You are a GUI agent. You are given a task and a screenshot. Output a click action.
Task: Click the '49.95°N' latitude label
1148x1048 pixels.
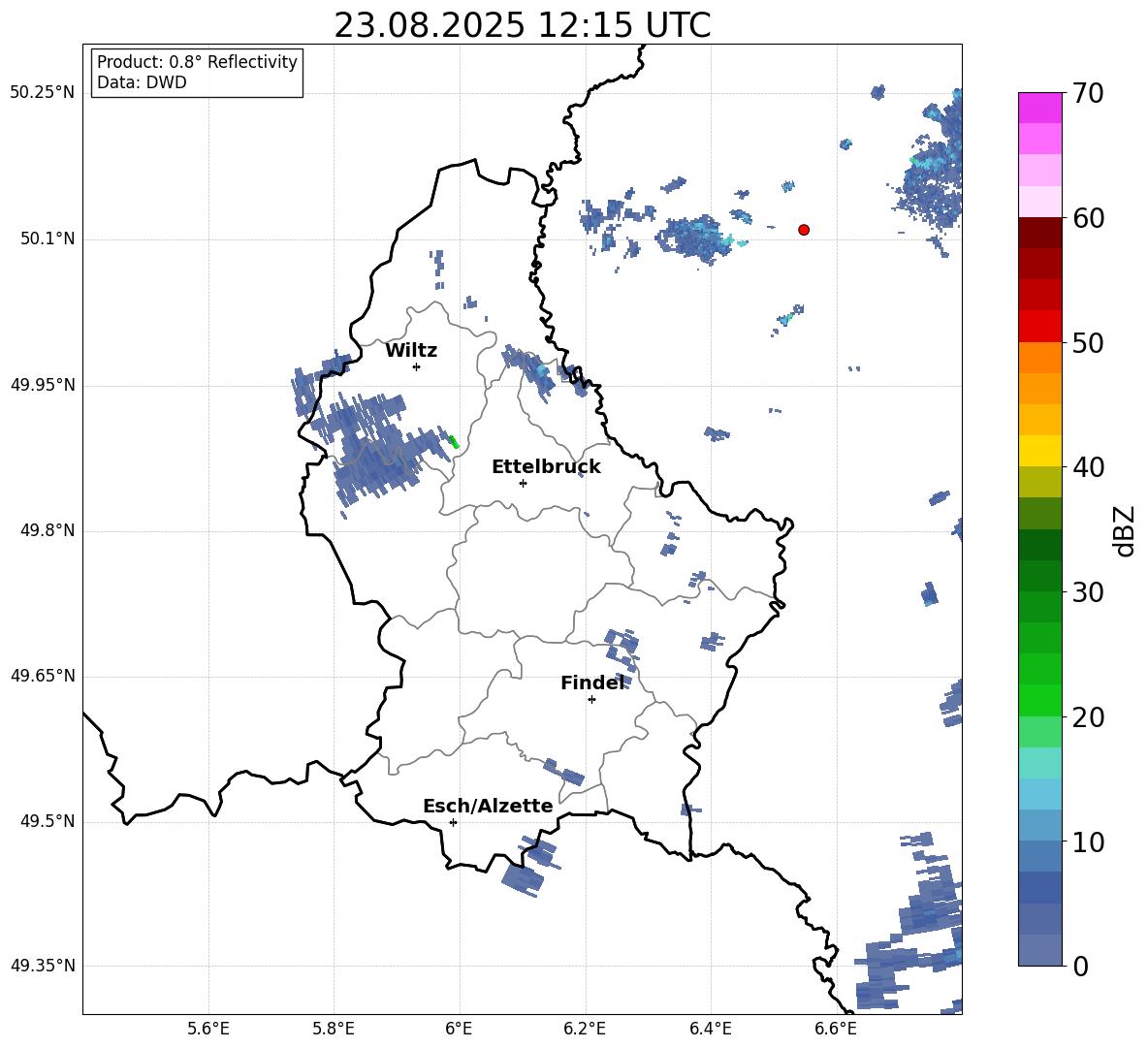click(43, 384)
